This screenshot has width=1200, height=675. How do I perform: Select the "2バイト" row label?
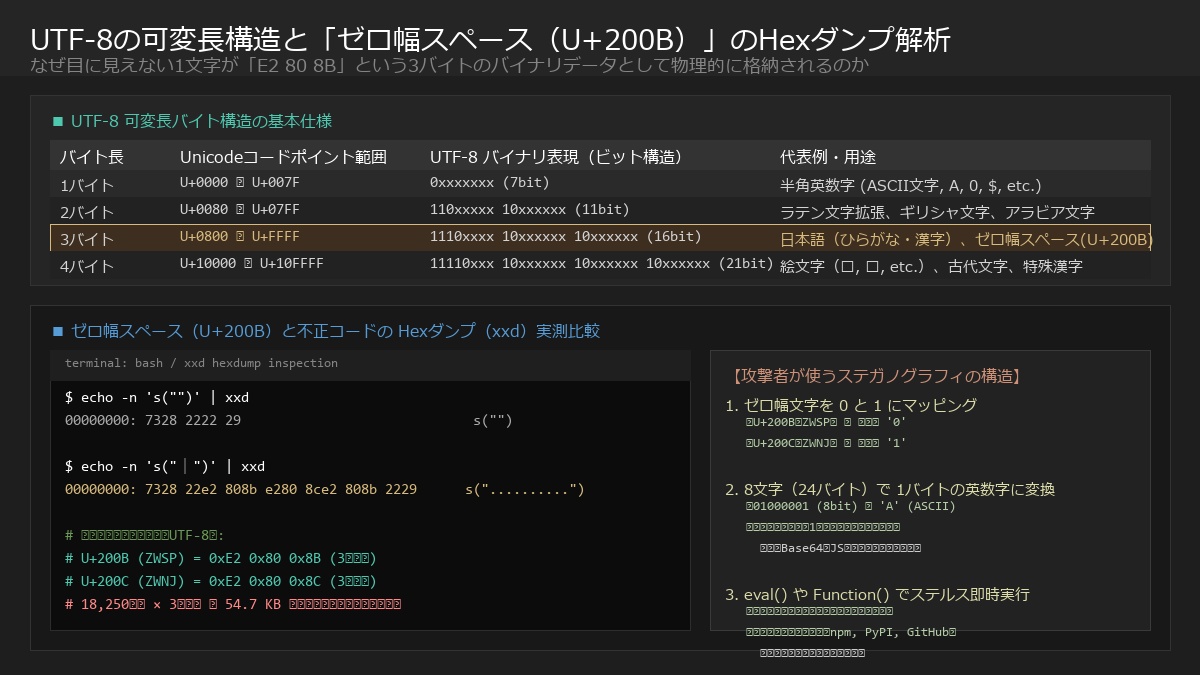click(x=87, y=212)
